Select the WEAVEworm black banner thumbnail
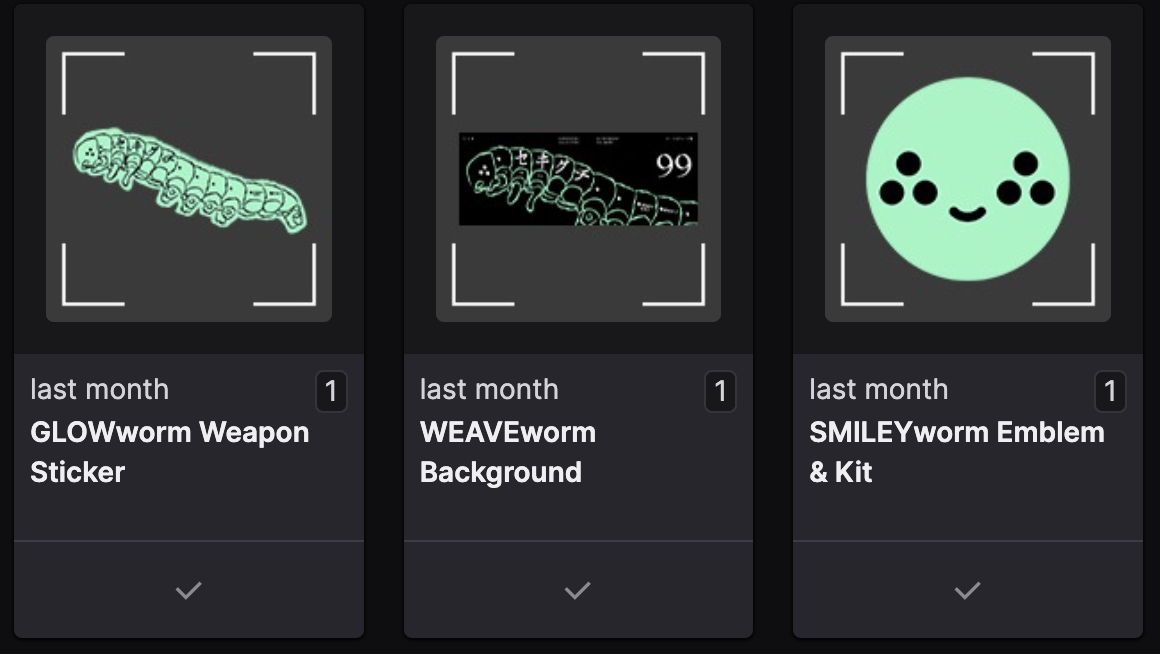 578,179
